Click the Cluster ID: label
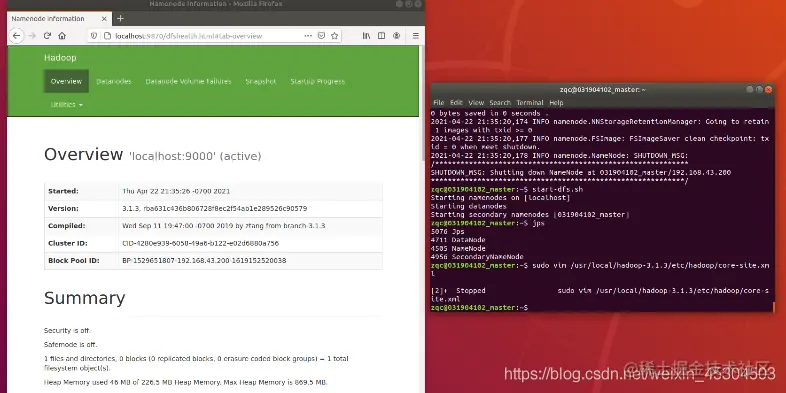786x393 pixels. (x=68, y=243)
